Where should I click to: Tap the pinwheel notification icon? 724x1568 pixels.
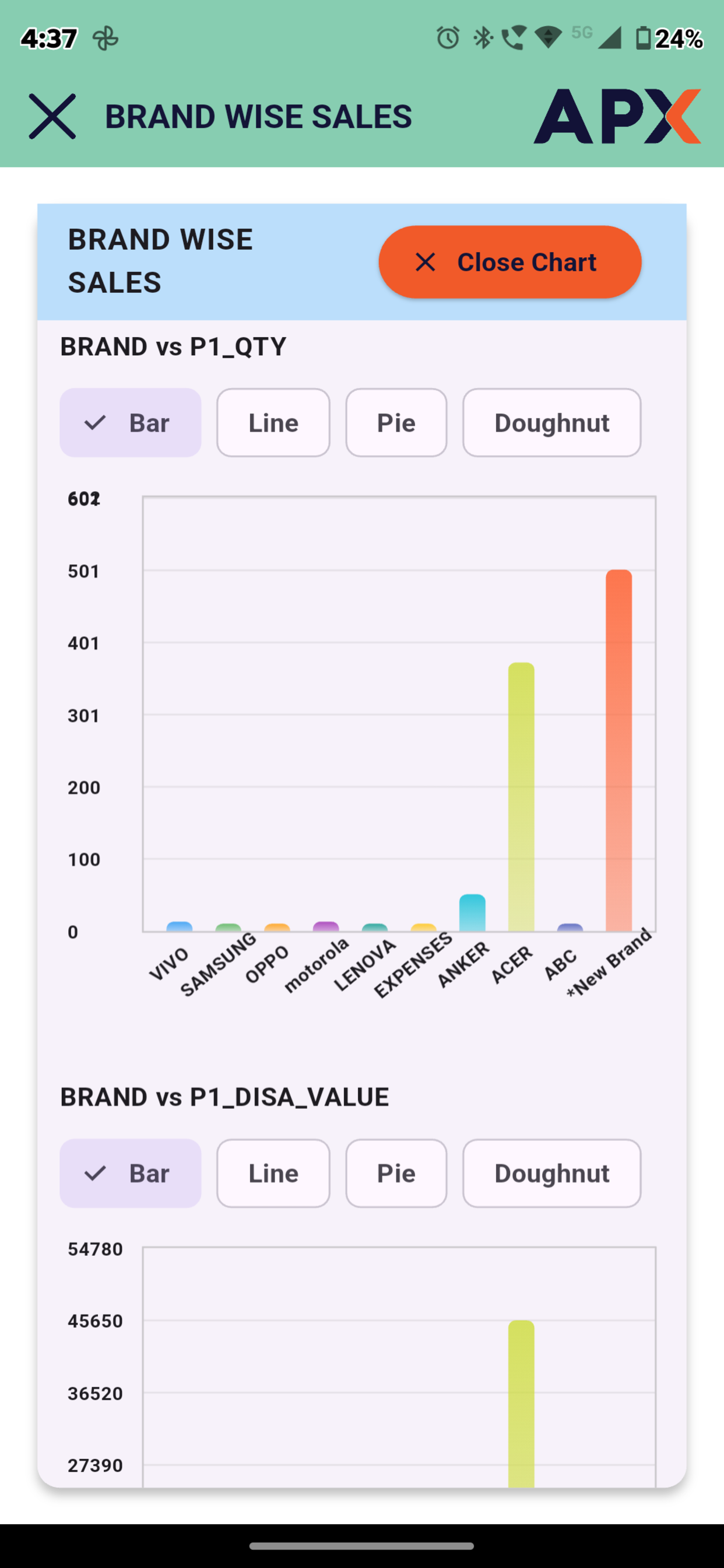pos(106,39)
